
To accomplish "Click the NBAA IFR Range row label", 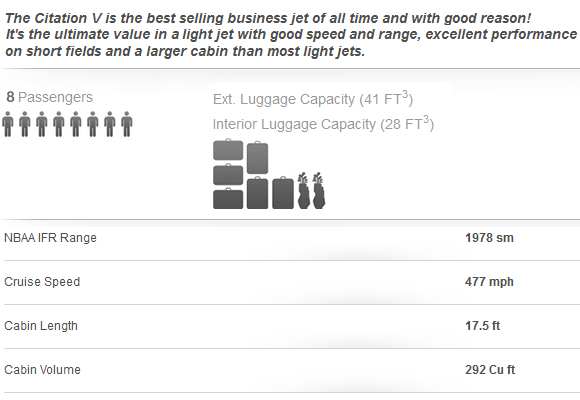I will pyautogui.click(x=50, y=238).
